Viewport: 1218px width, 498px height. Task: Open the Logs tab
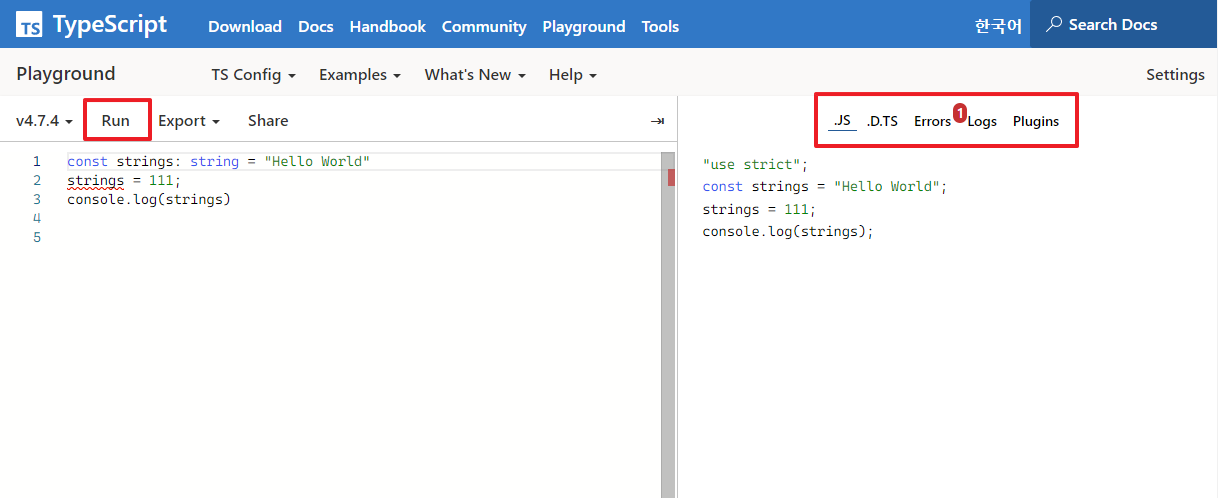[982, 121]
